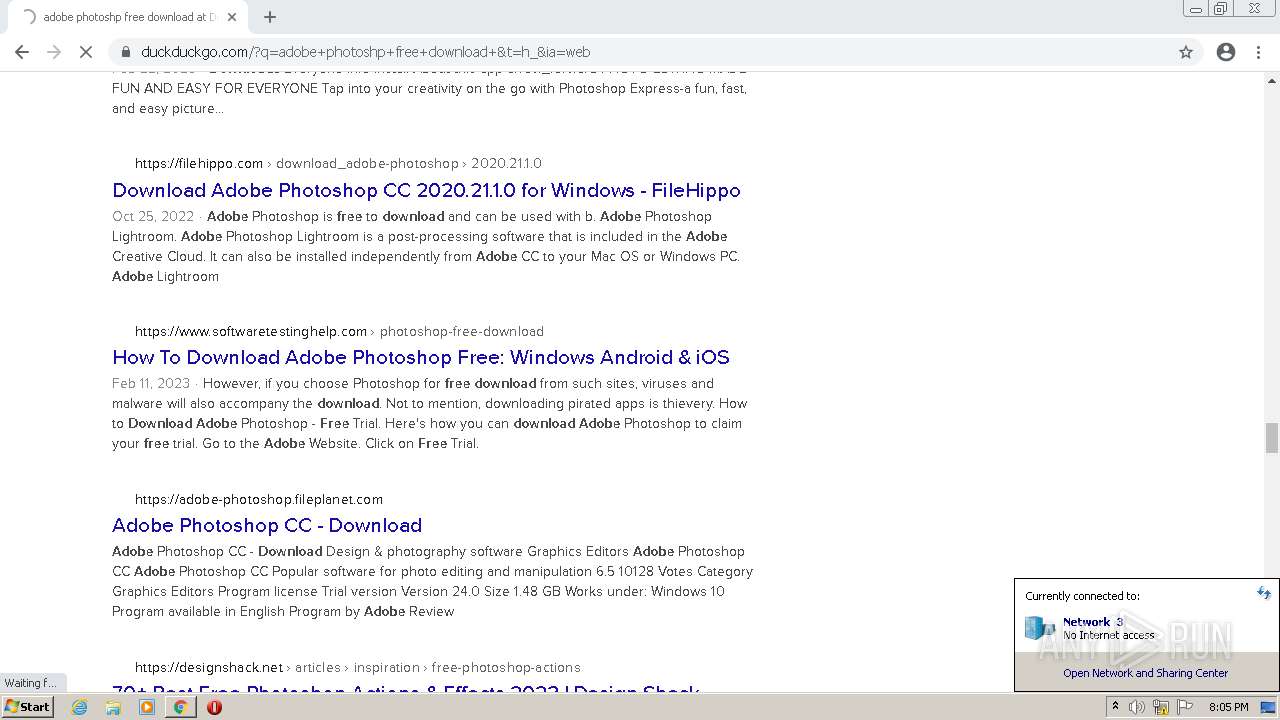Click the Network 3 entry in flyout
Screen dimensions: 1280x720
[x=1146, y=628]
